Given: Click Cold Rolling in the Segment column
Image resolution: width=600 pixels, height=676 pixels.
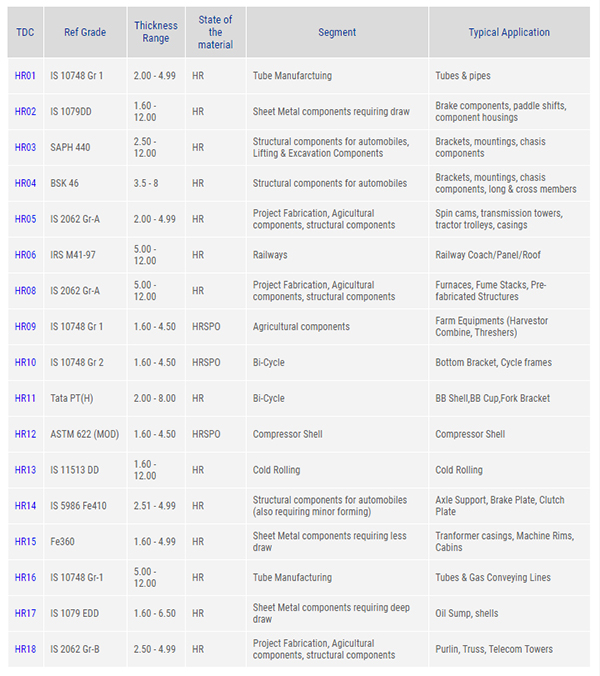Looking at the screenshot, I should (x=276, y=469).
